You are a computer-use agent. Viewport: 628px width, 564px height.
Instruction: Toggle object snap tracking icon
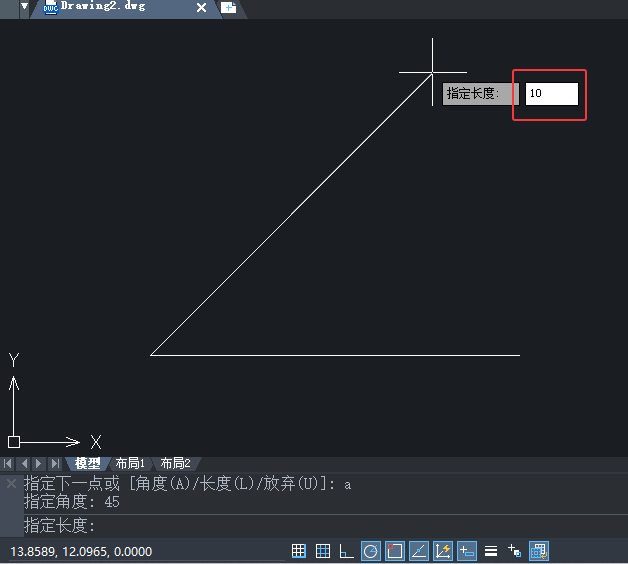coord(419,551)
